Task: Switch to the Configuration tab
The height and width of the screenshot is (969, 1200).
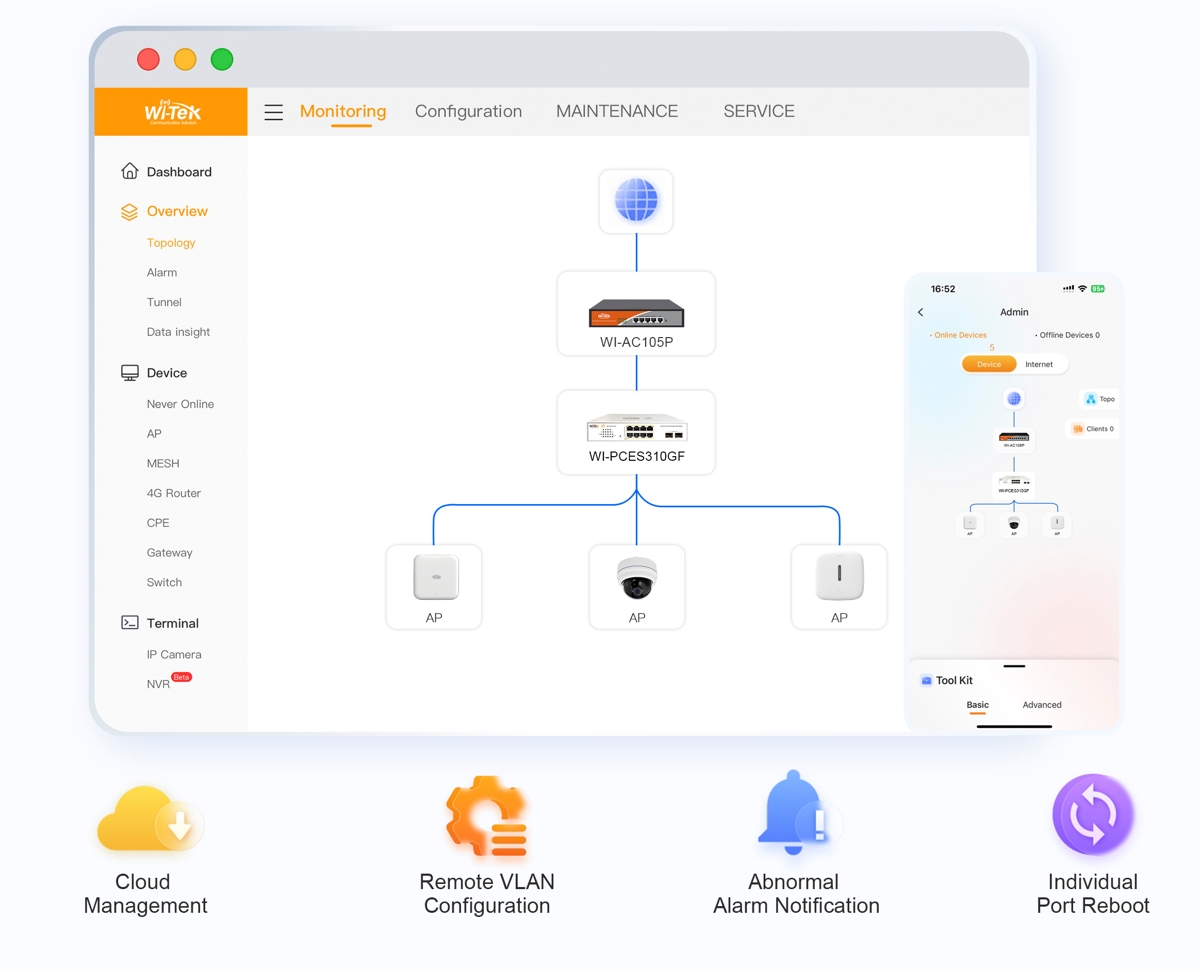Action: (x=468, y=111)
